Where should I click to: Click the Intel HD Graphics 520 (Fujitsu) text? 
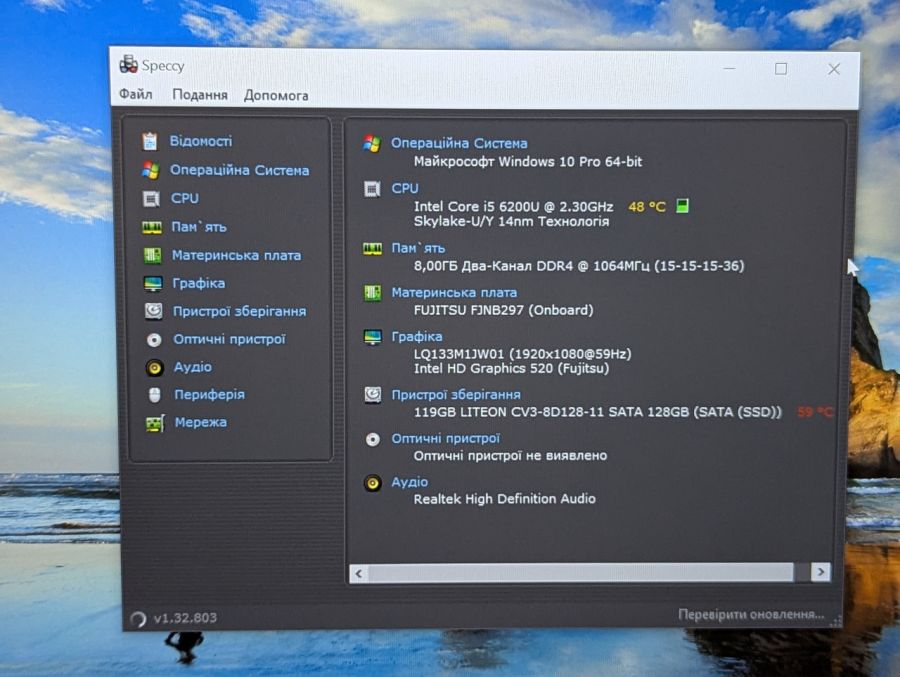click(511, 368)
